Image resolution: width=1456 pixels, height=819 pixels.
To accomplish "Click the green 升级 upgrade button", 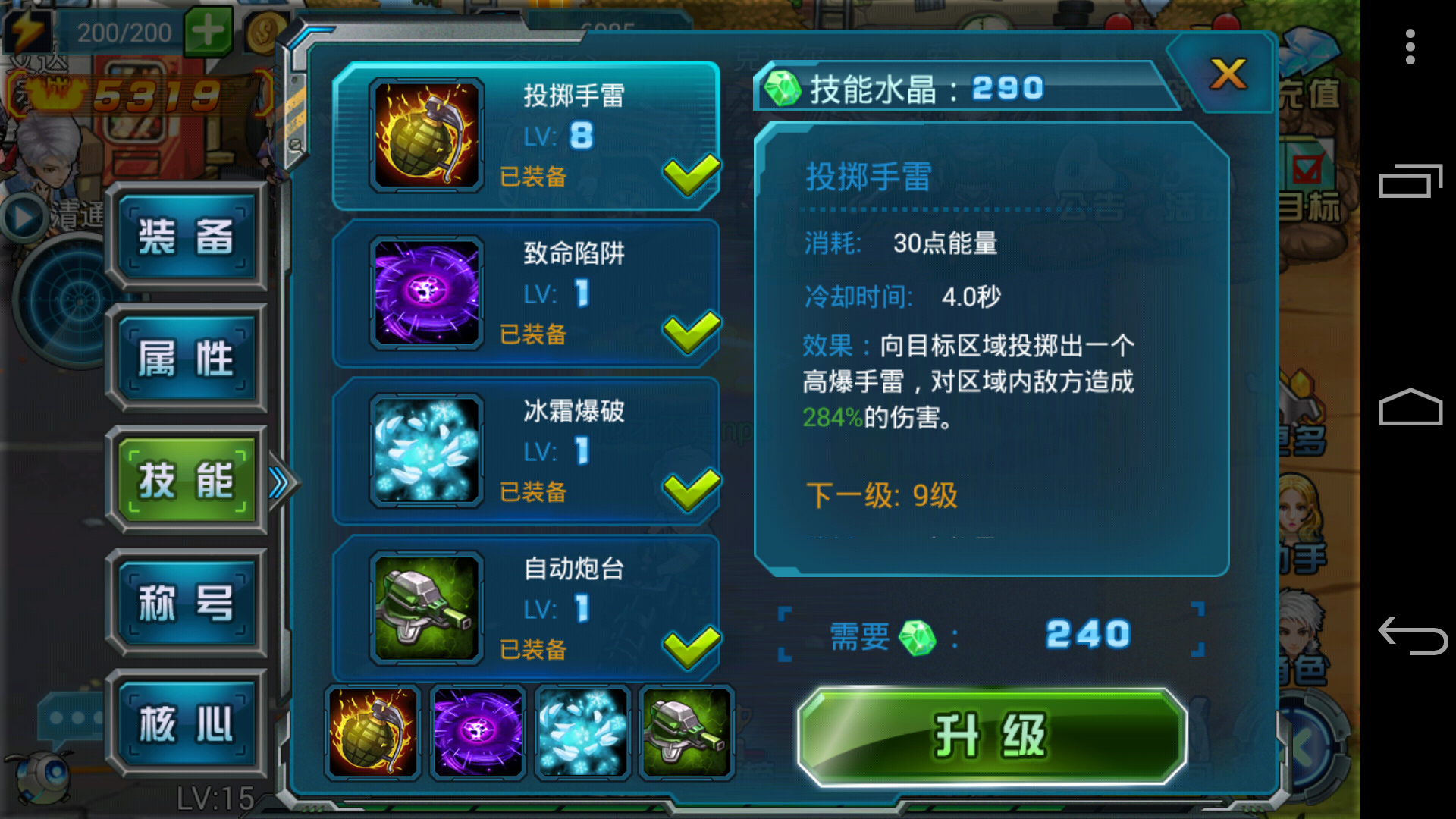I will pyautogui.click(x=992, y=736).
